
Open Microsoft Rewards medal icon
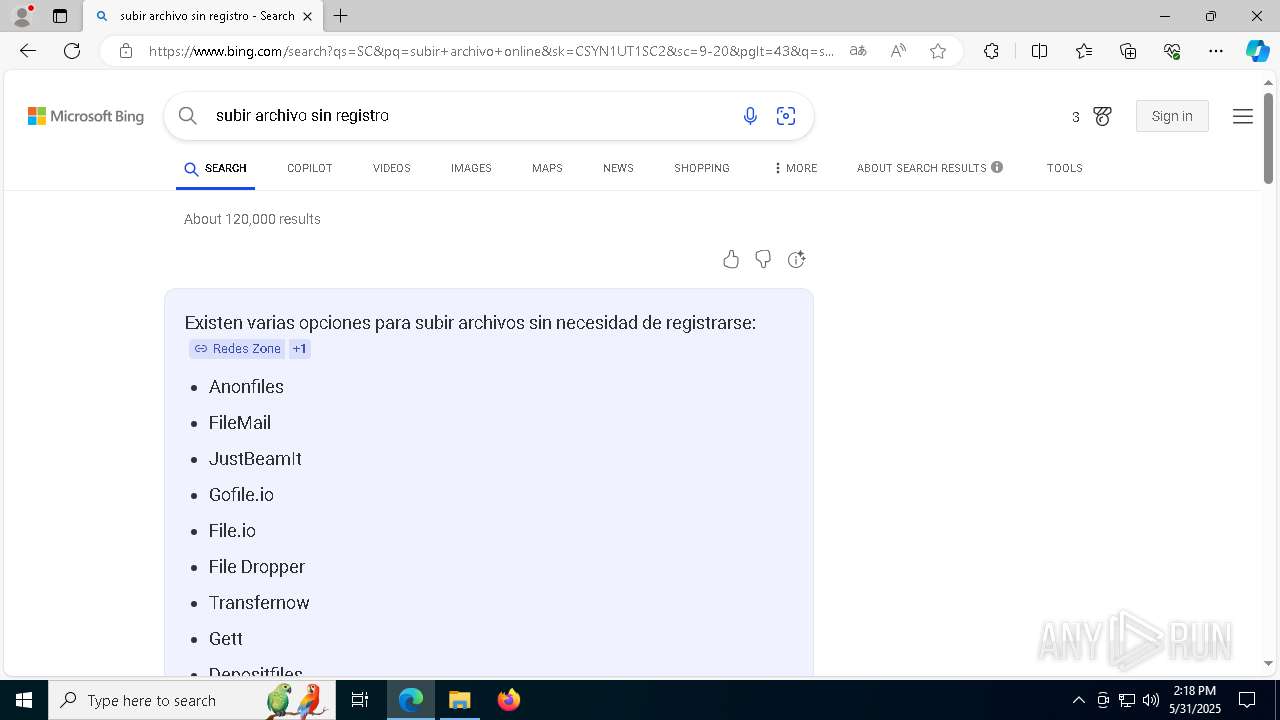tap(1102, 117)
